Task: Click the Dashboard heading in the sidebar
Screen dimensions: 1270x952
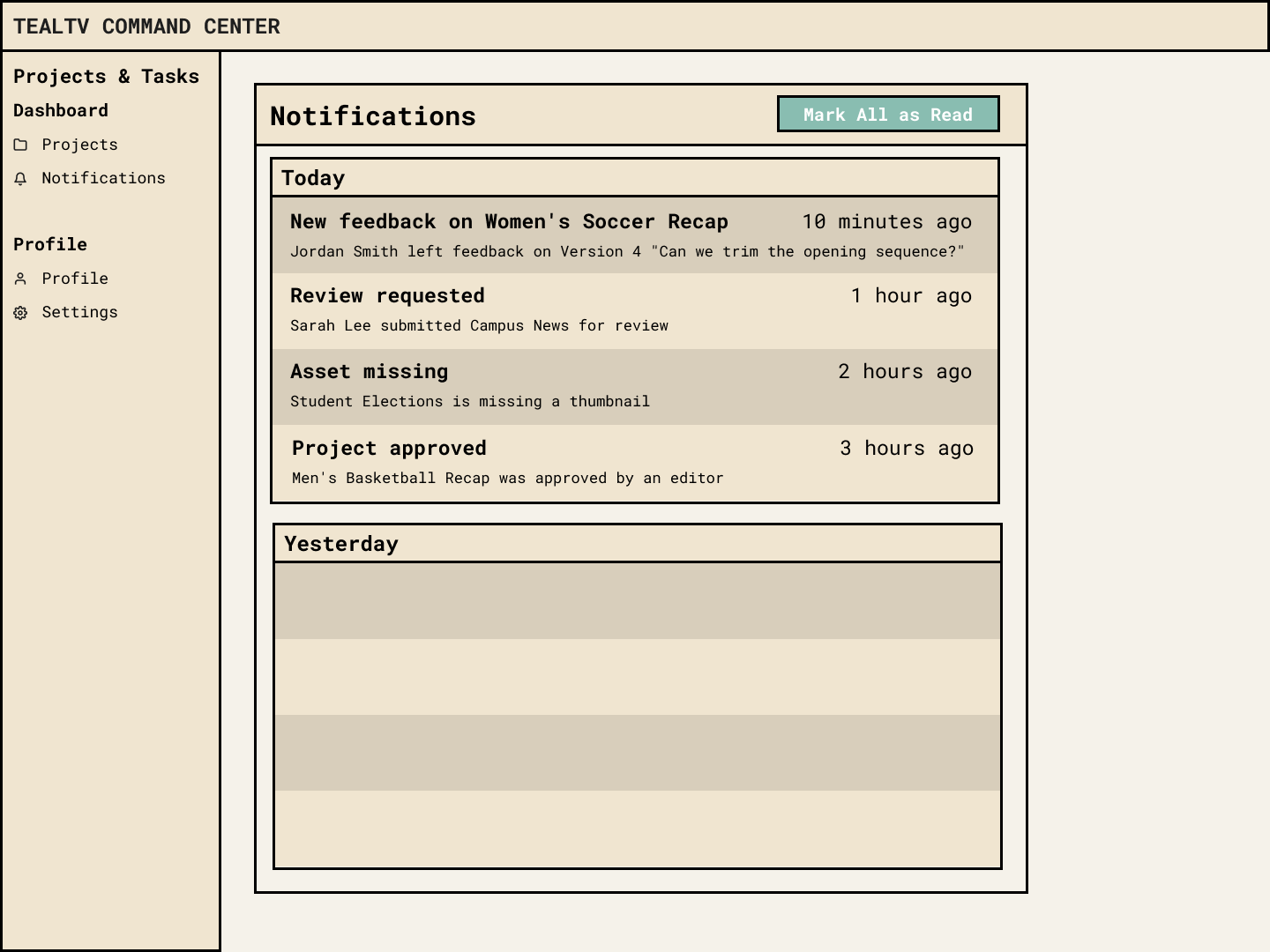Action: click(61, 110)
